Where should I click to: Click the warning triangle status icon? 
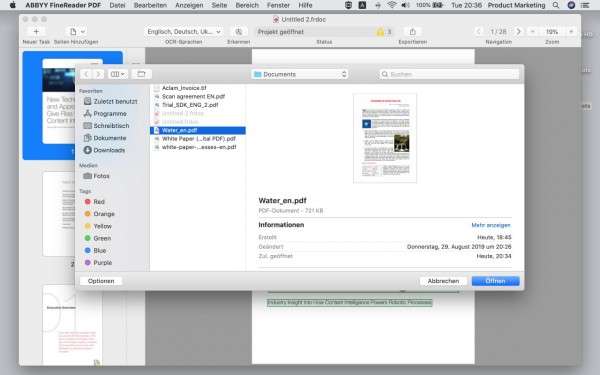(x=380, y=32)
